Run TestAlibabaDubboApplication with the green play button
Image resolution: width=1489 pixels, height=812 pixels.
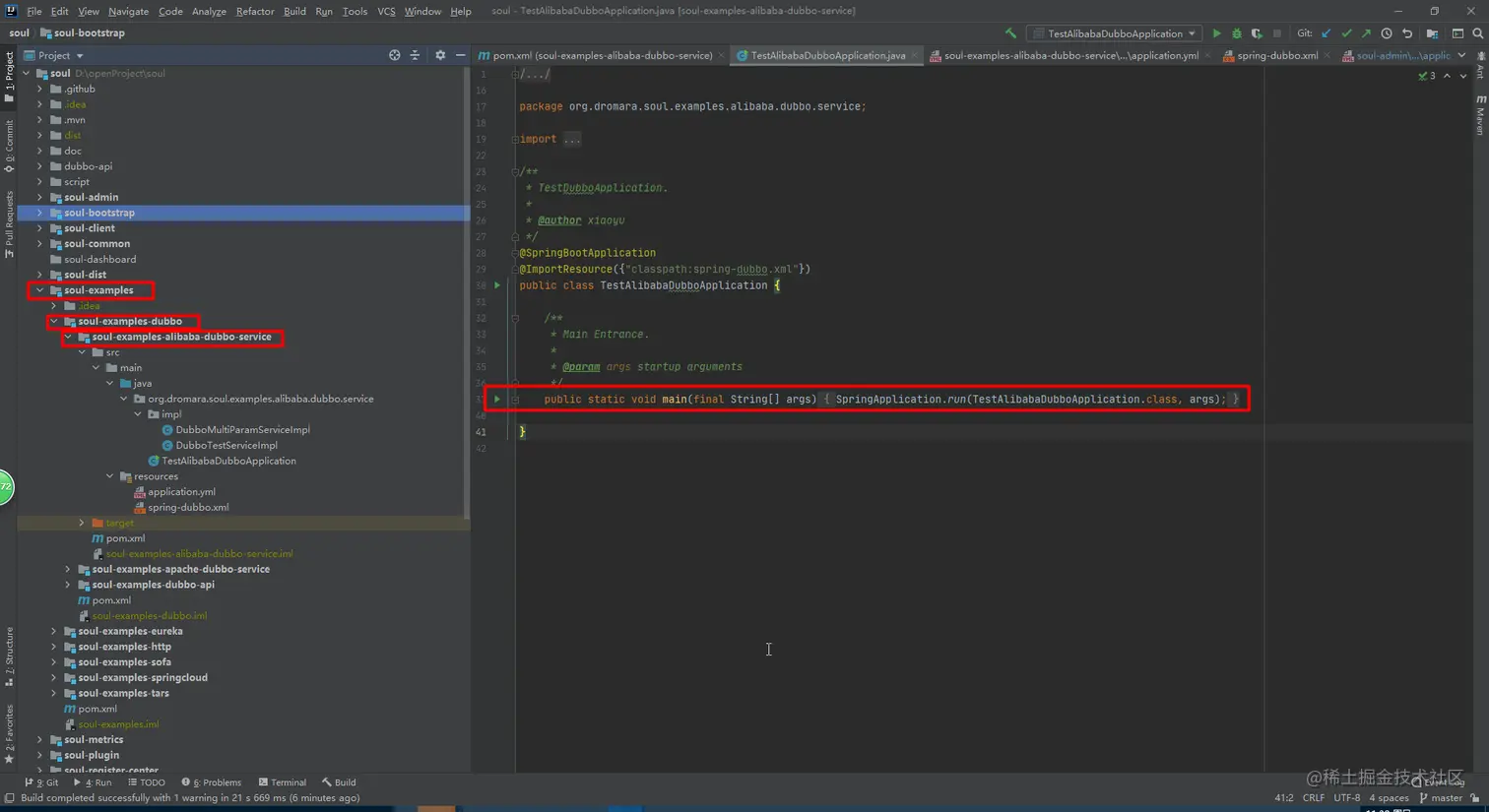tap(1216, 33)
